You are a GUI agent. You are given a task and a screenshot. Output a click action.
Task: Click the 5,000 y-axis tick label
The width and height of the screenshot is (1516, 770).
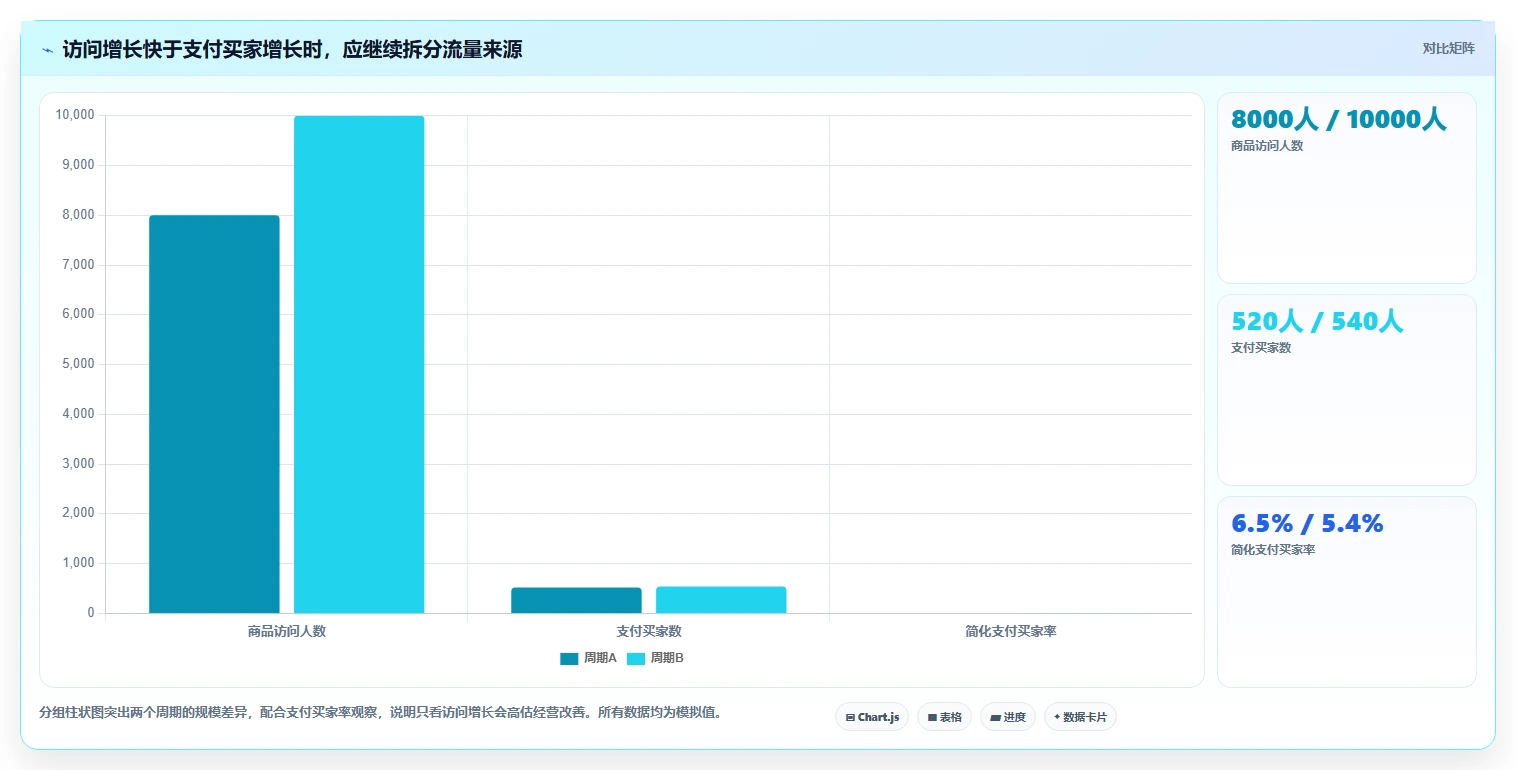point(78,364)
